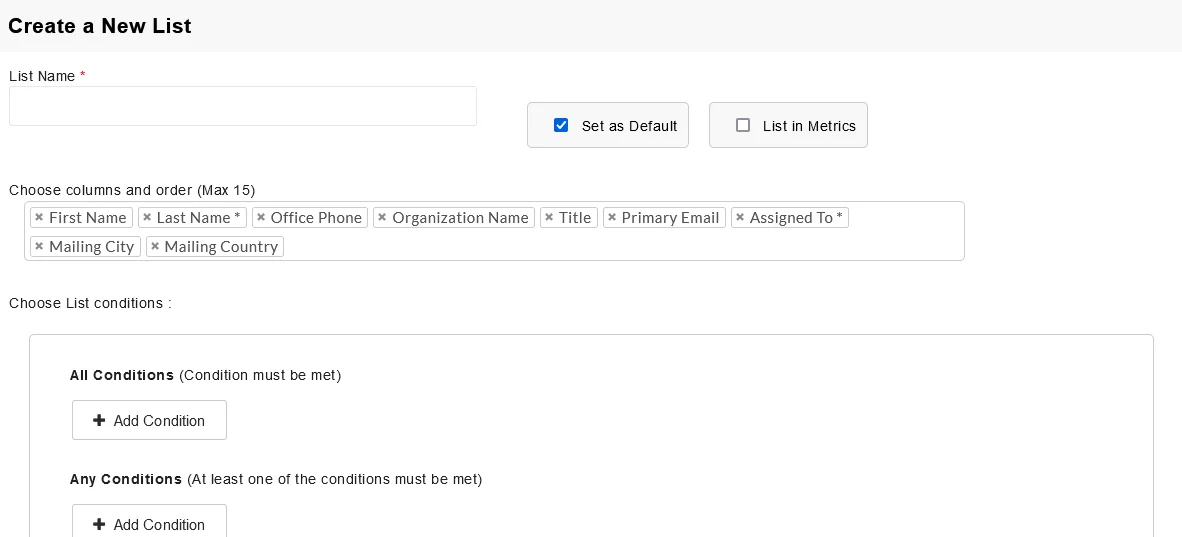1182x537 pixels.
Task: Remove Assigned To column tag
Action: tap(739, 218)
